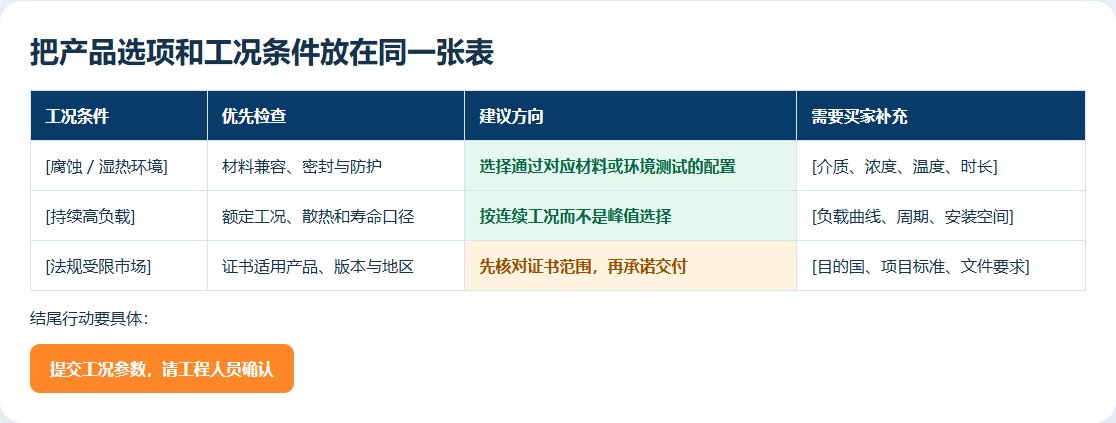Click the 材料兼容、密封与防护 cell
The image size is (1116, 423).
click(336, 166)
